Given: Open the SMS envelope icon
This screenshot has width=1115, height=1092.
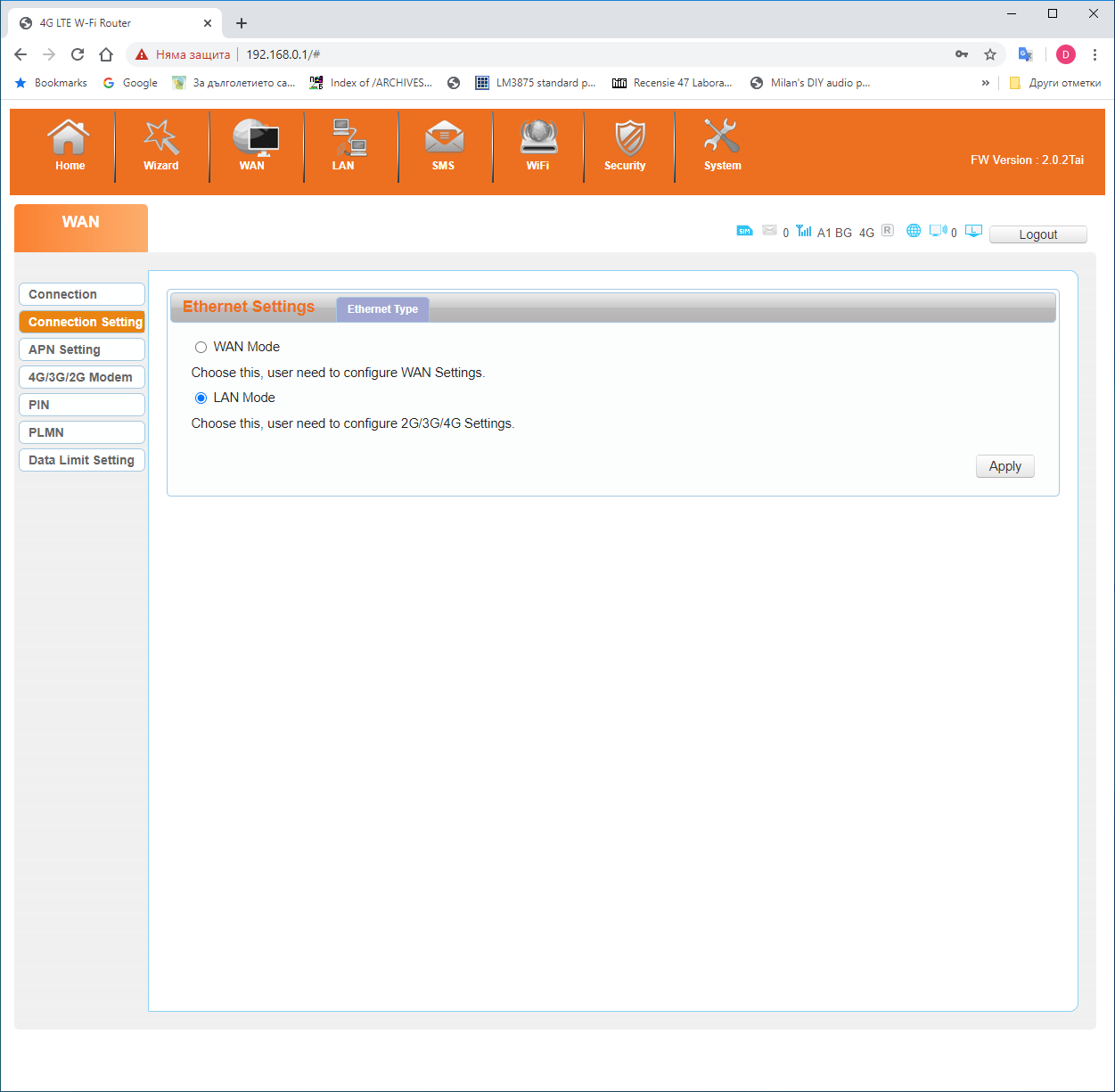Looking at the screenshot, I should [444, 137].
